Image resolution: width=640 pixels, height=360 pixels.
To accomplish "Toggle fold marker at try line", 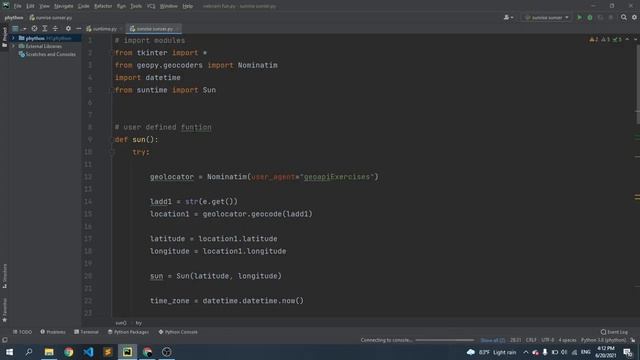I will point(112,152).
